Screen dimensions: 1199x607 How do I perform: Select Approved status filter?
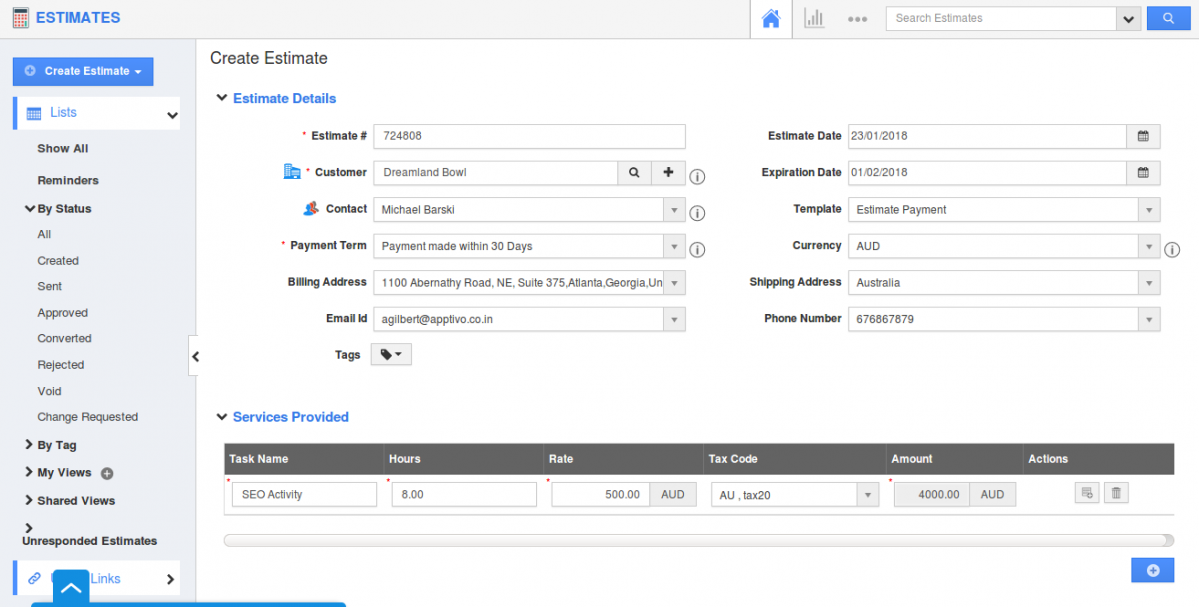[x=63, y=313]
